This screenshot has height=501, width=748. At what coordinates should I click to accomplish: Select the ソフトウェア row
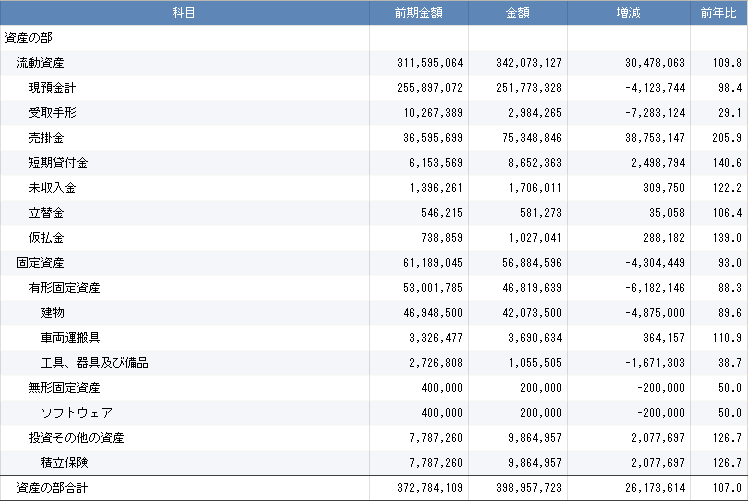[374, 413]
